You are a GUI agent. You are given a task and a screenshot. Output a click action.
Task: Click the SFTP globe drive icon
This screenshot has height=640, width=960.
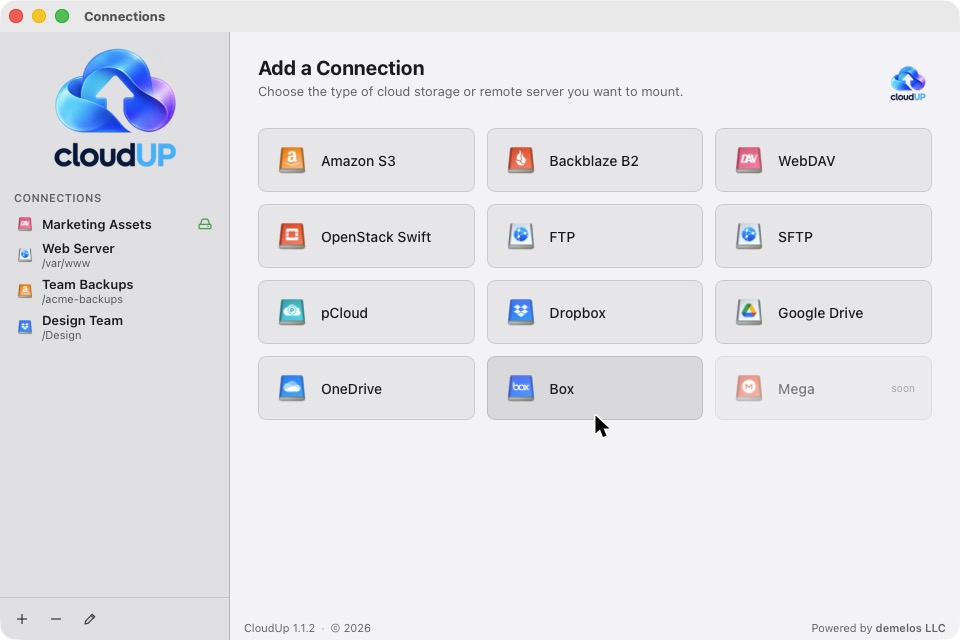(x=749, y=236)
